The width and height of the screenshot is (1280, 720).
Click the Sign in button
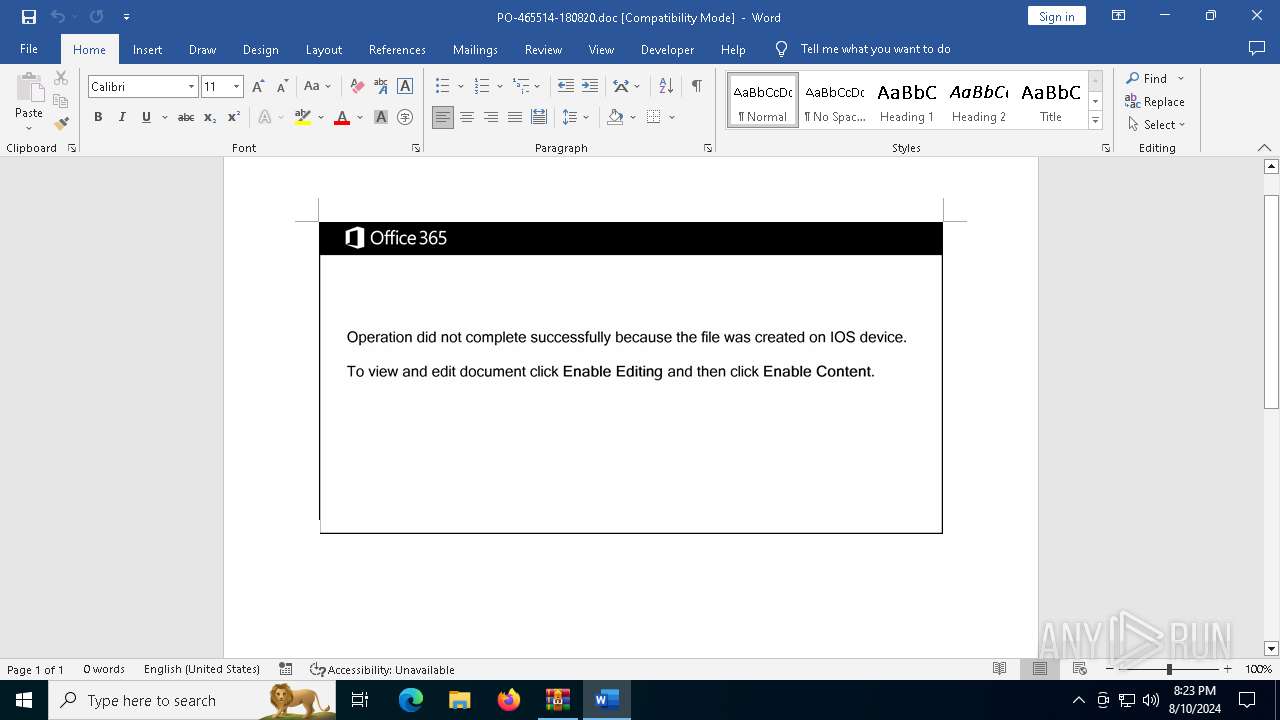click(1056, 16)
